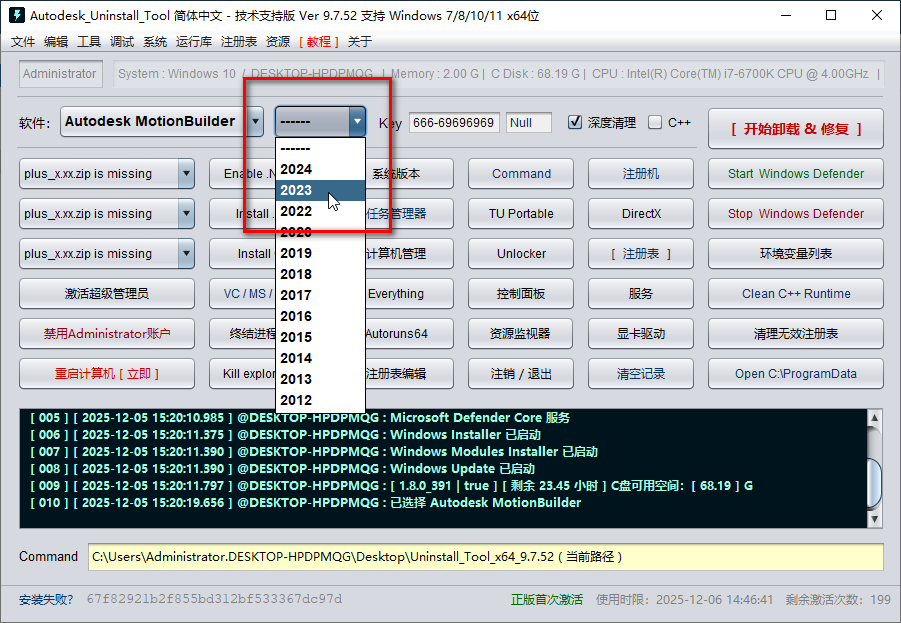Image resolution: width=901 pixels, height=623 pixels.
Task: Open the 调试 menu
Action: [x=122, y=41]
